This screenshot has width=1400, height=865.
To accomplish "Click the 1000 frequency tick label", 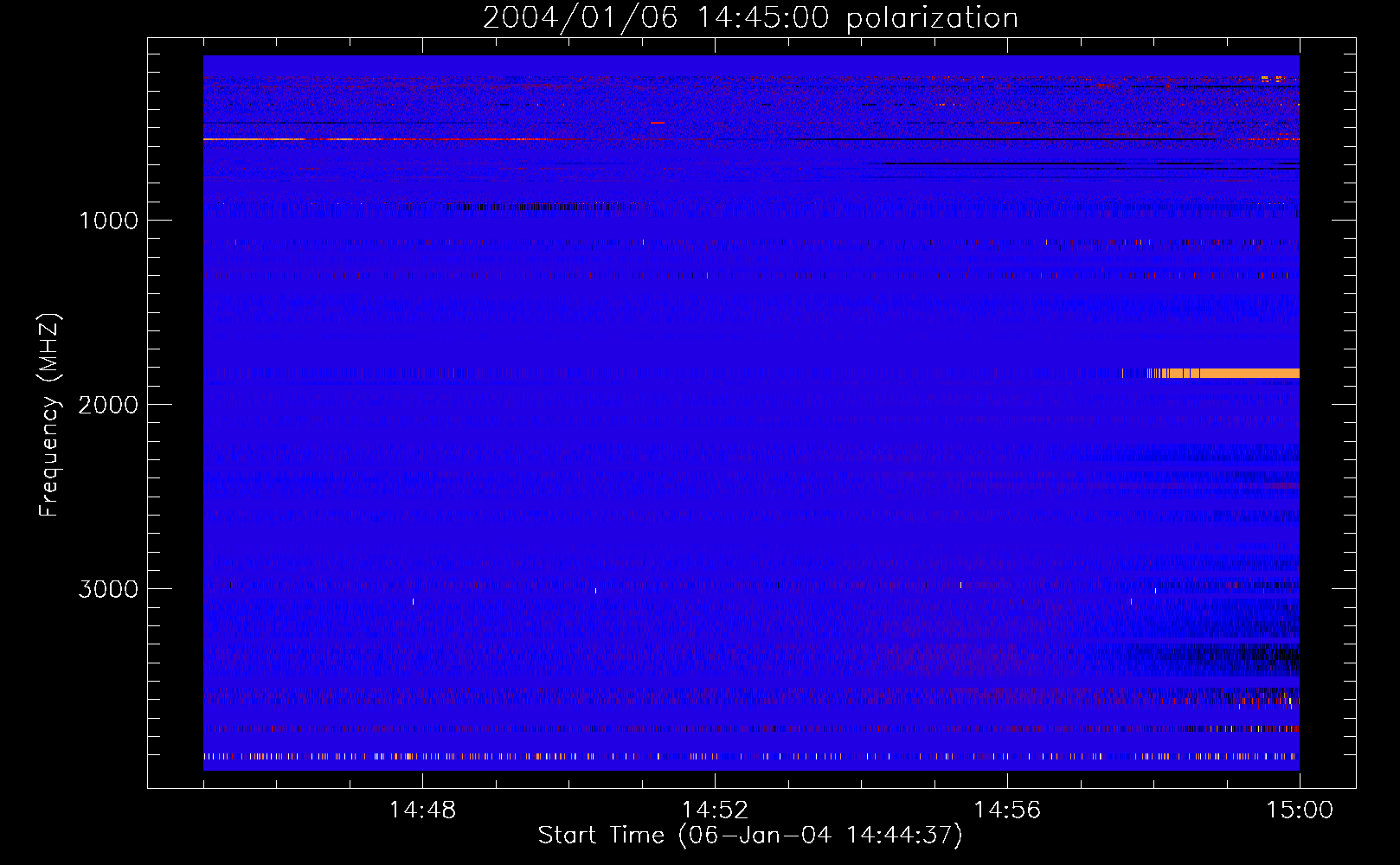I will 108,221.
